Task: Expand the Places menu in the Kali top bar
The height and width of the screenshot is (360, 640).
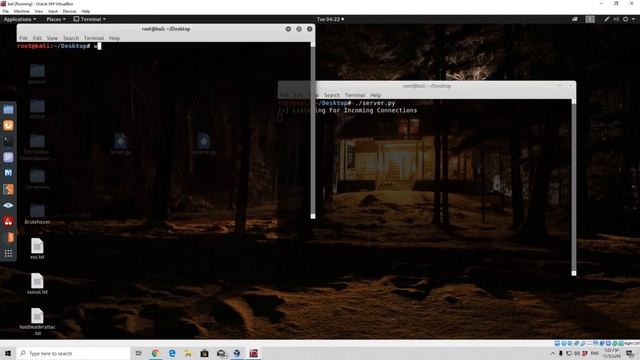Action: tap(56, 19)
